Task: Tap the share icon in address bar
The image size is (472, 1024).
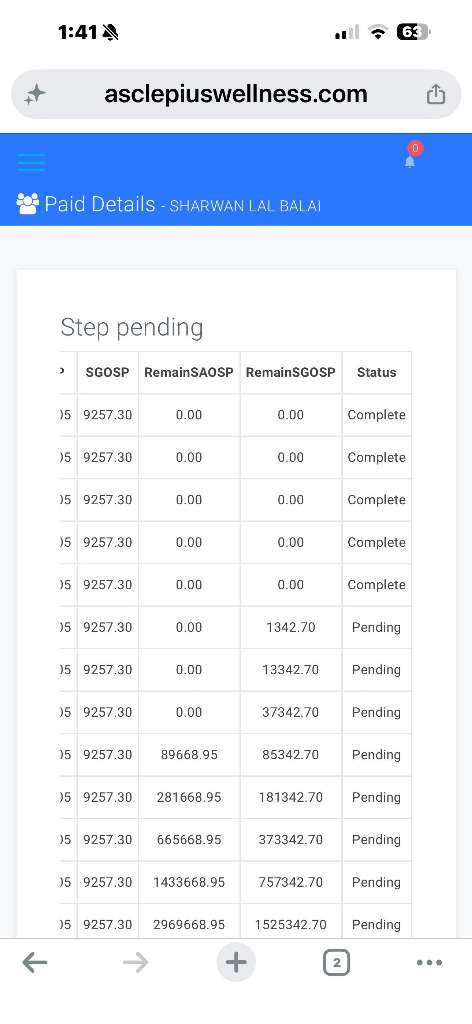Action: [435, 94]
